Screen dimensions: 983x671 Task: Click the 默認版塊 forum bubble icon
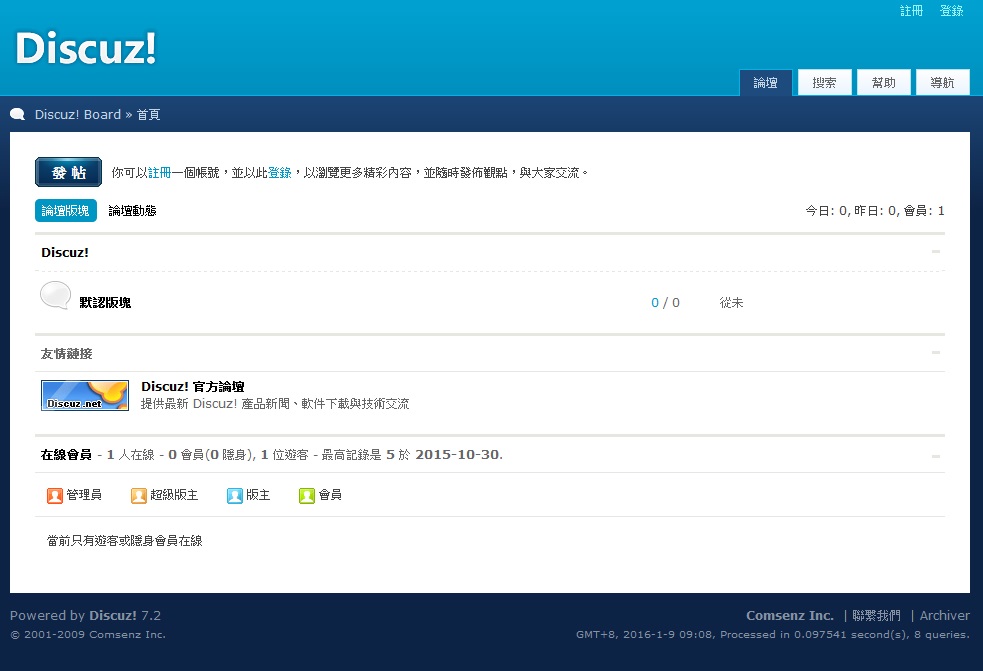55,295
